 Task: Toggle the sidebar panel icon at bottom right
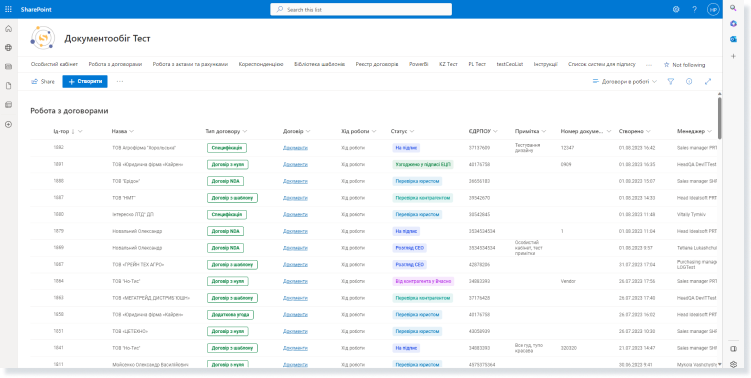pos(733,348)
